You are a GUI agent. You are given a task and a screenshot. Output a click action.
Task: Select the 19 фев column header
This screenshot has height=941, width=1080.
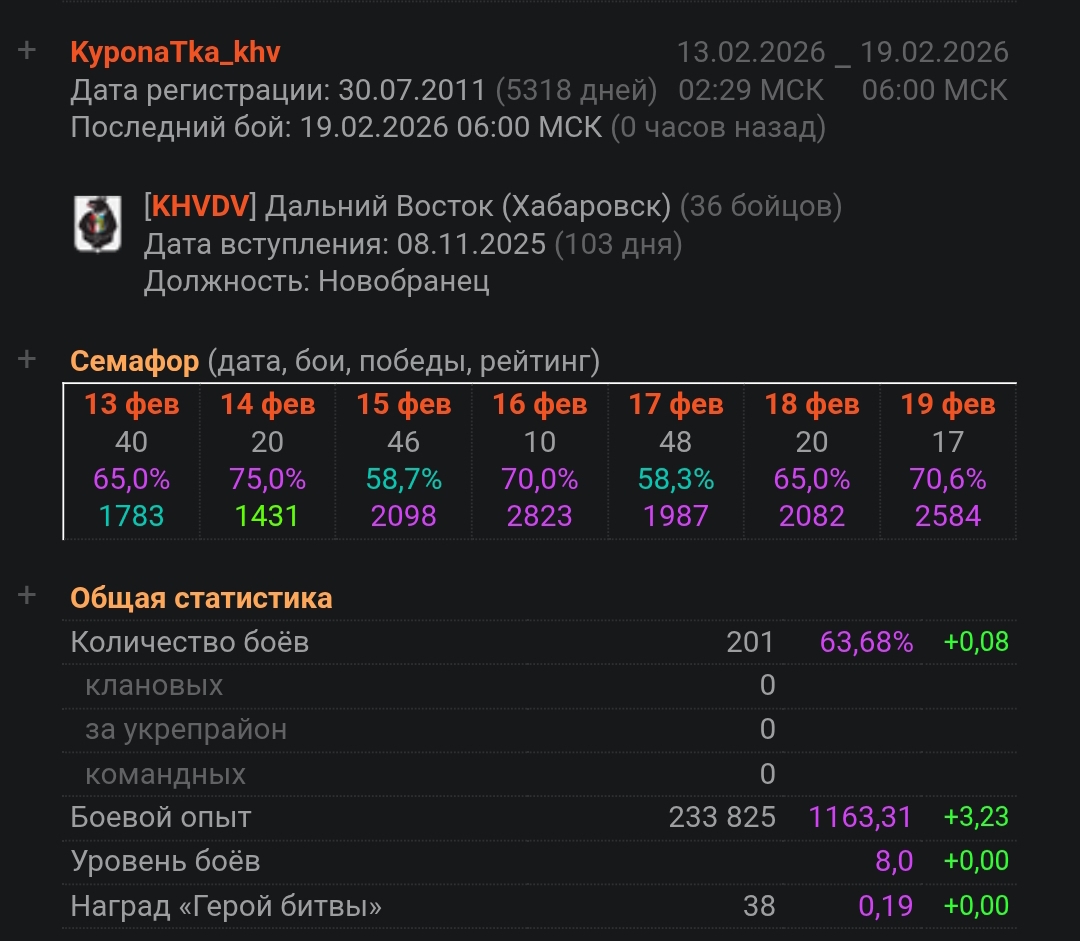[x=948, y=404]
